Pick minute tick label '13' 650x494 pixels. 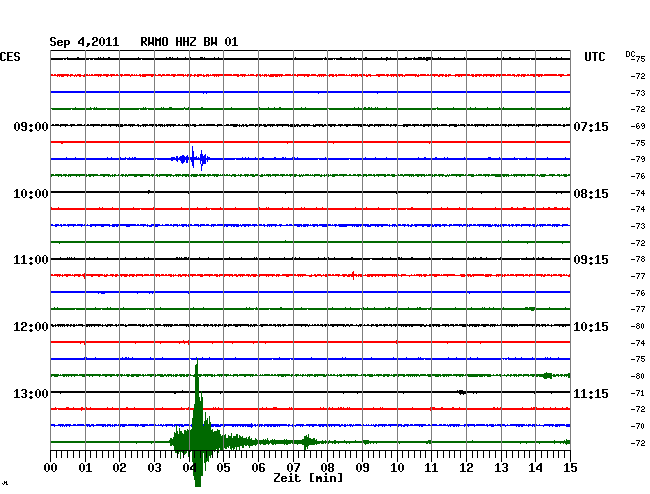coord(501,468)
